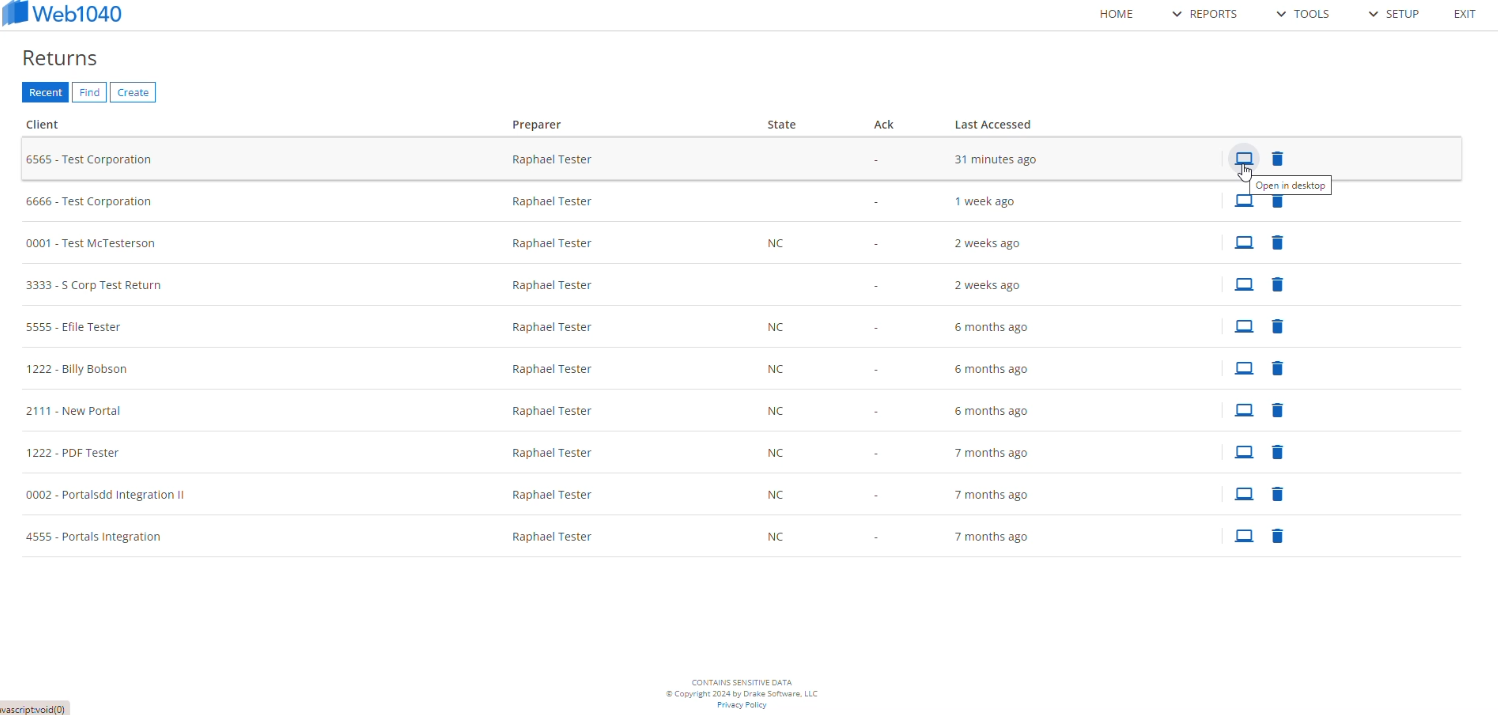This screenshot has height=715, width=1498.
Task: Delete the Billy Bobson return
Action: 1277,368
